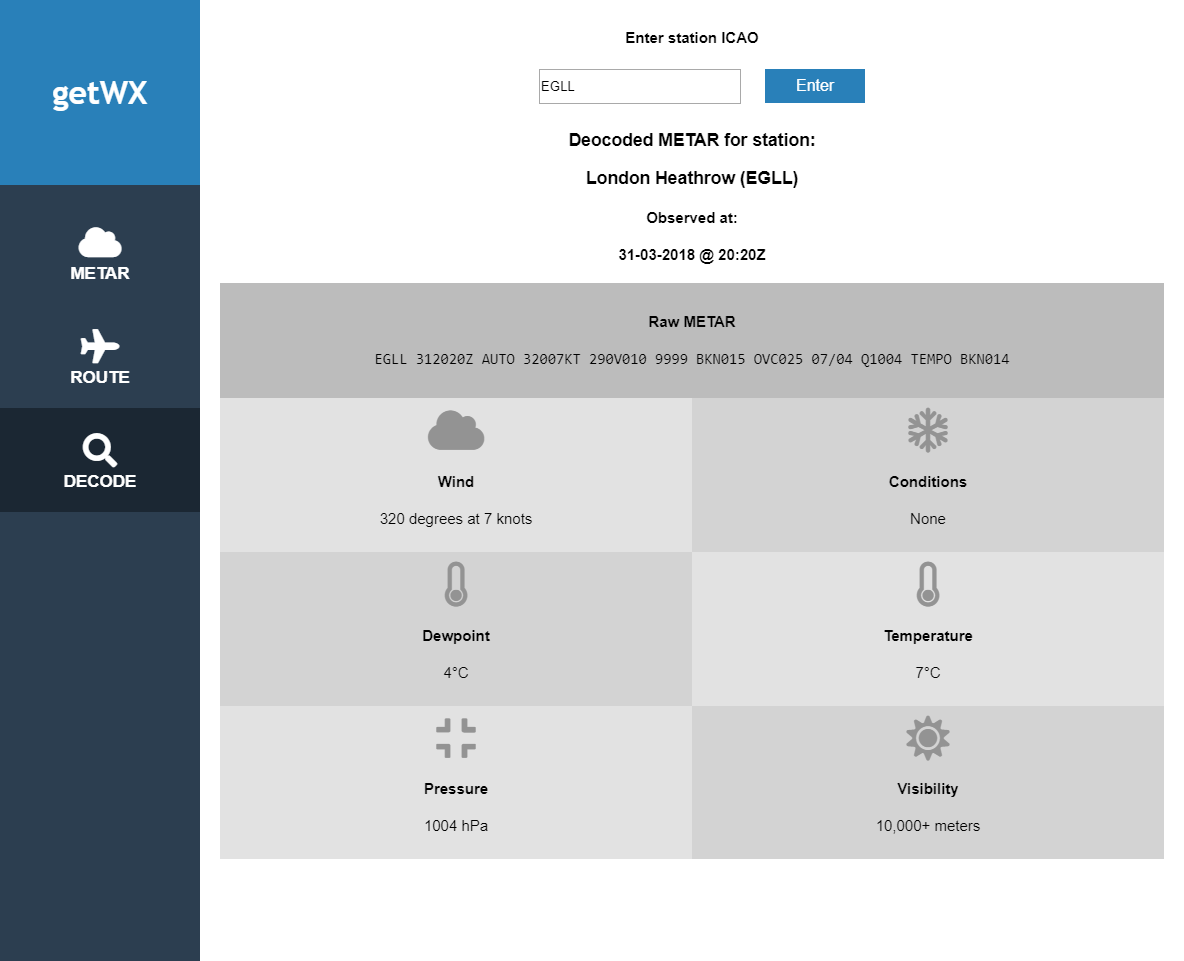Viewport: 1184px width, 961px height.
Task: Click the getWX logo
Action: click(x=100, y=94)
